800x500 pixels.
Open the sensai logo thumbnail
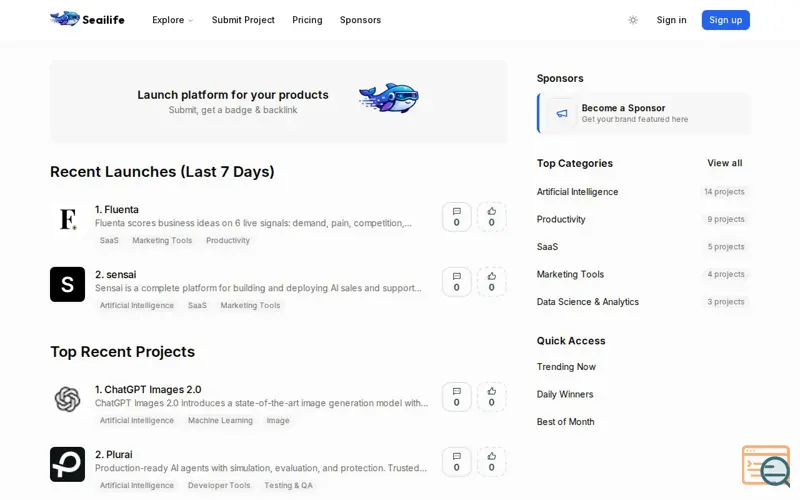pos(67,284)
